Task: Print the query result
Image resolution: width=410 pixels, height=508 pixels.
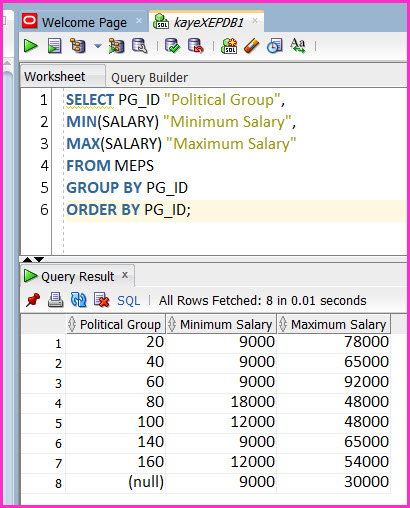Action: click(55, 300)
